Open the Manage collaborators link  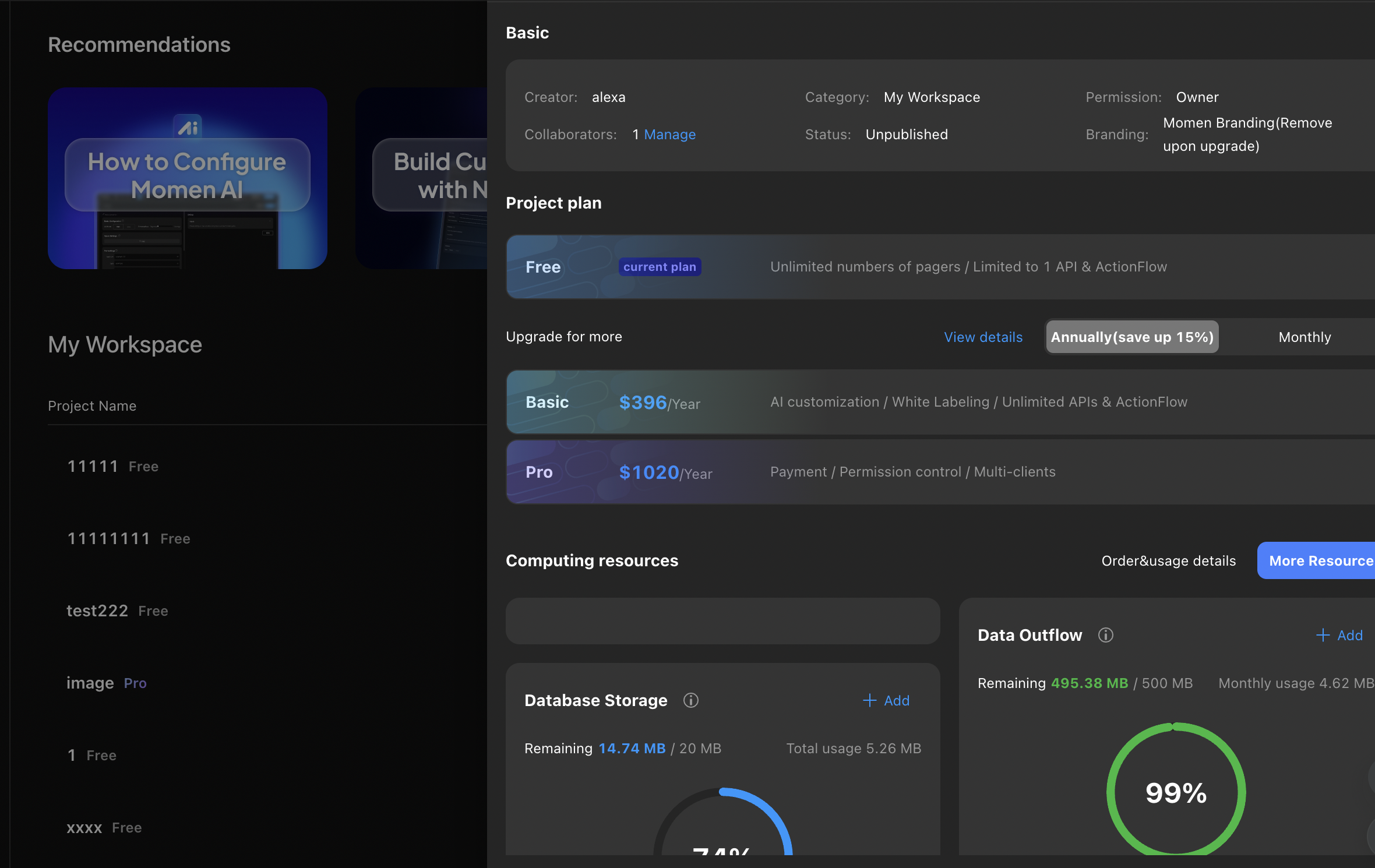[x=669, y=135]
